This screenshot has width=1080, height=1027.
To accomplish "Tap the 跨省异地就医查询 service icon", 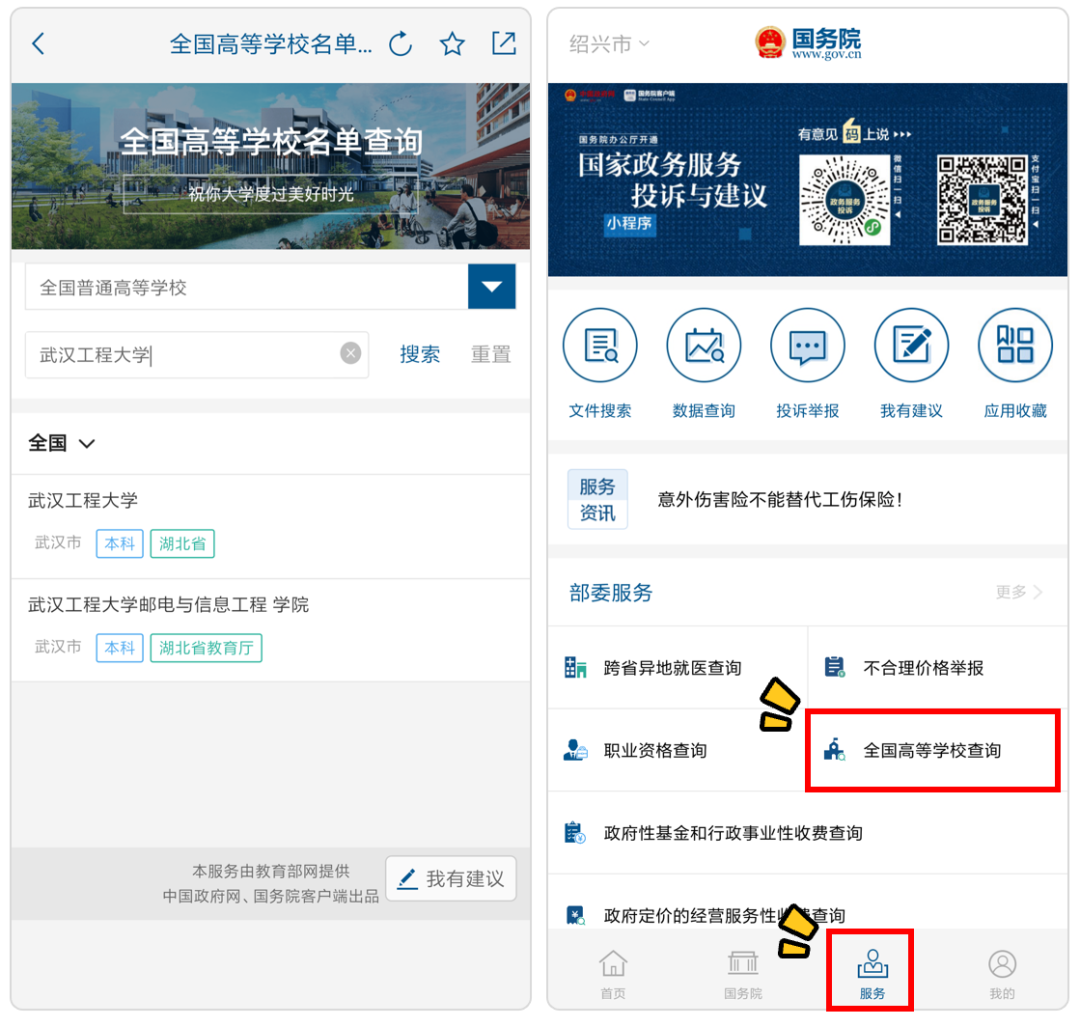I will coord(575,667).
